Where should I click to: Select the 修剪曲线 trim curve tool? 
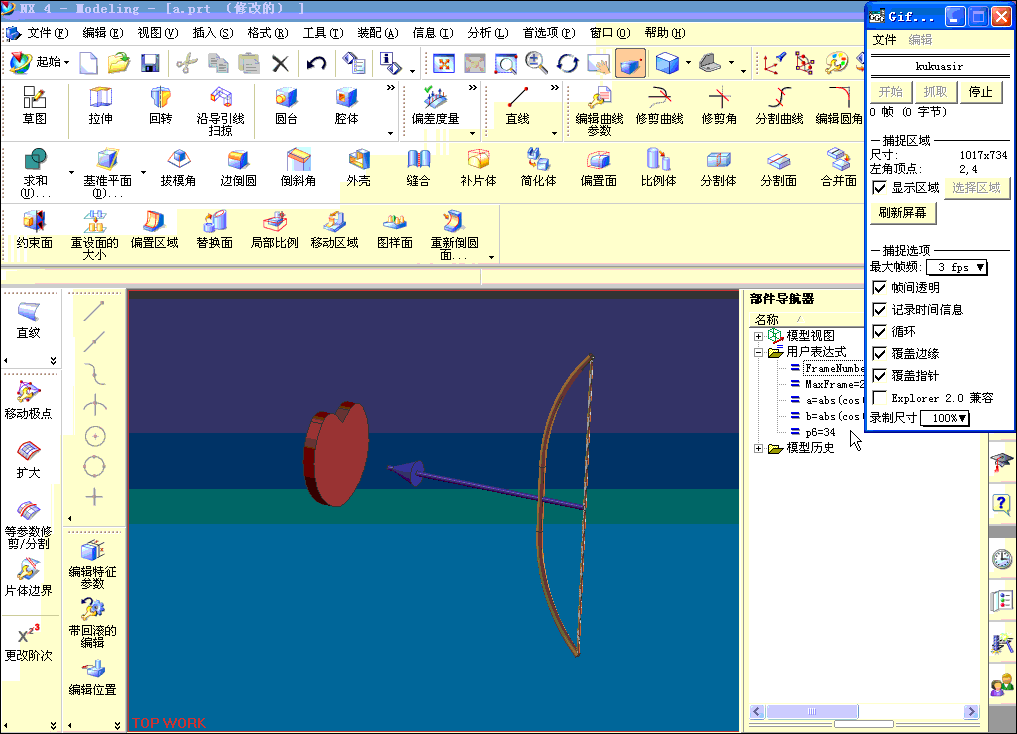click(660, 106)
